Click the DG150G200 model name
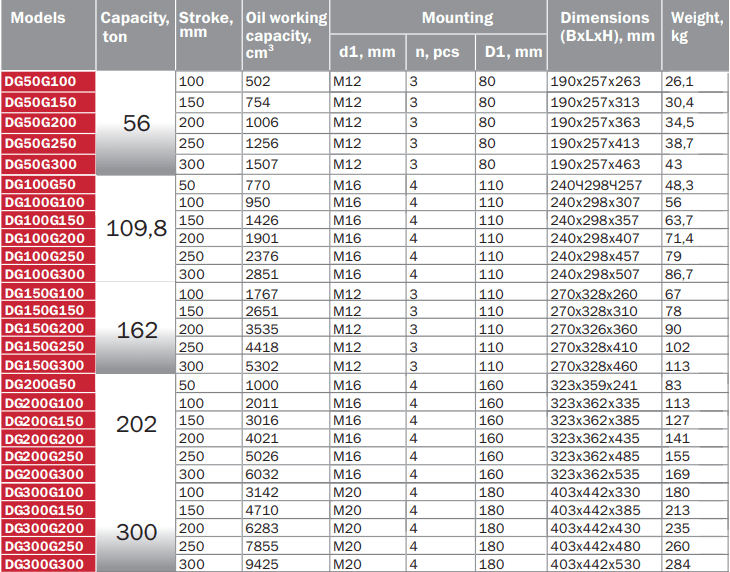Image resolution: width=730 pixels, height=572 pixels. [x=48, y=328]
